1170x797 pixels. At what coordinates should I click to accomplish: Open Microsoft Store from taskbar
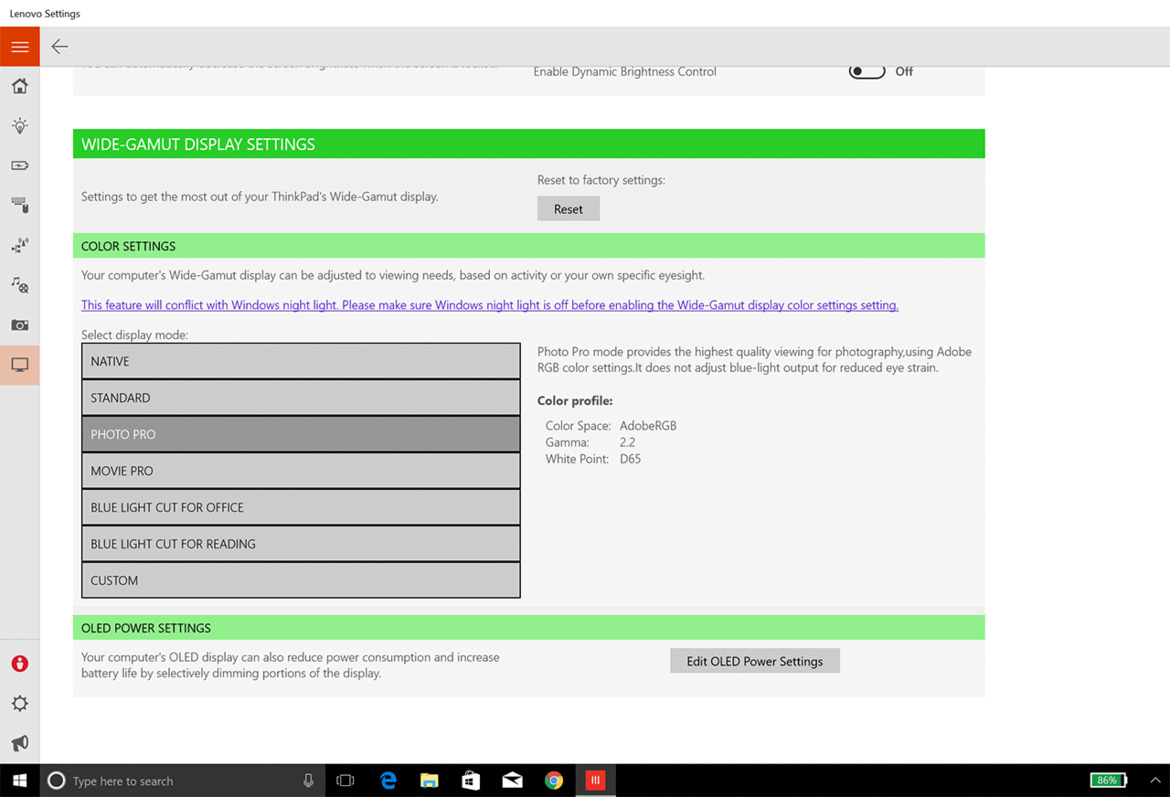(x=470, y=781)
